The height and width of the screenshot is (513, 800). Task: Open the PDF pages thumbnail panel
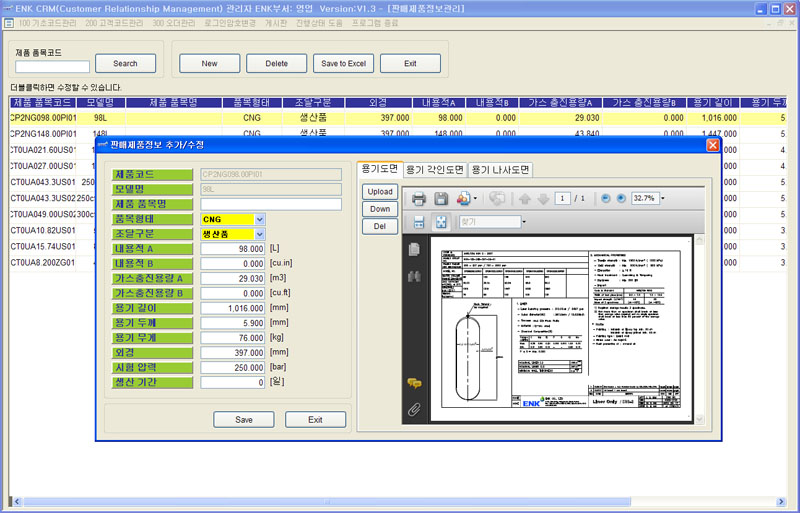coord(414,249)
